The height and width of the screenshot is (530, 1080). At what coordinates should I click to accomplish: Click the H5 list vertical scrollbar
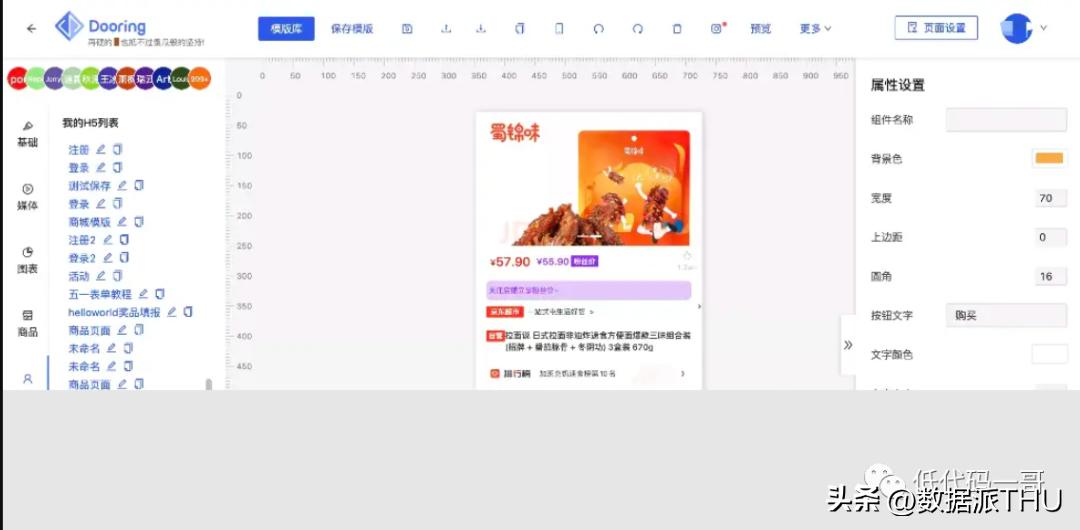(x=209, y=384)
